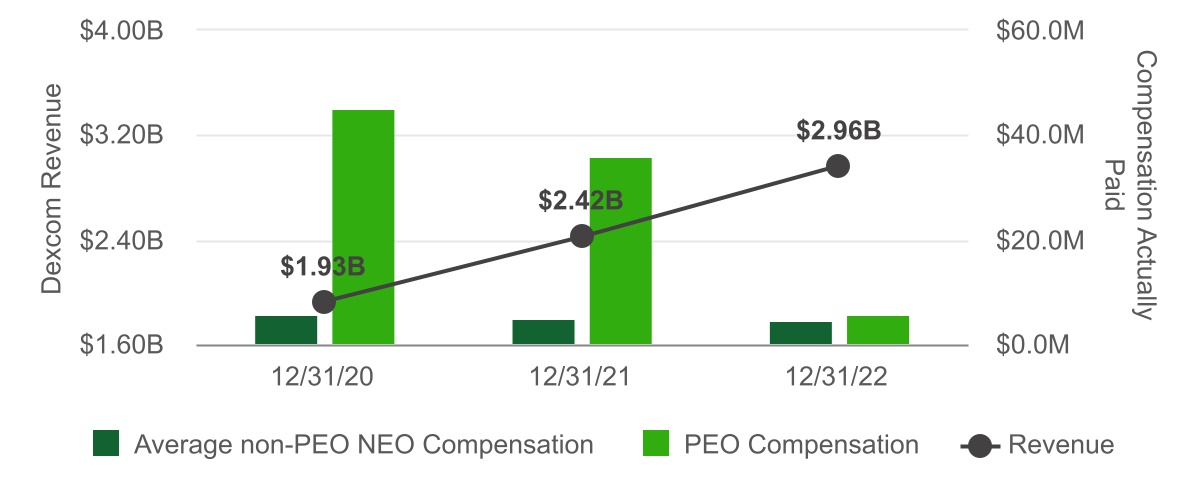The image size is (1200, 500).
Task: Click the revenue data point at 12/31/21
Action: 582,236
